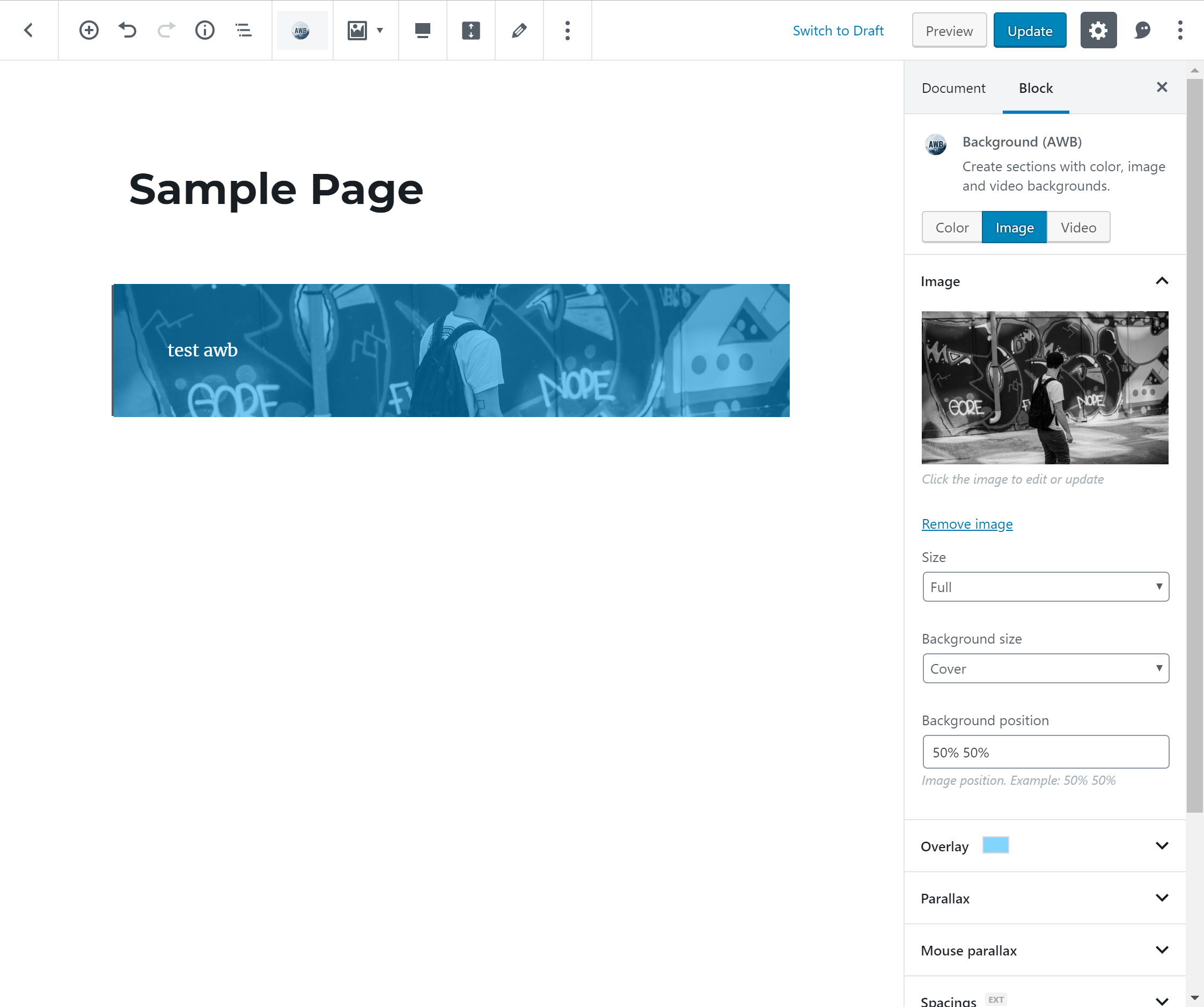Switch to the Document tab
Image resolution: width=1204 pixels, height=1007 pixels.
point(953,87)
